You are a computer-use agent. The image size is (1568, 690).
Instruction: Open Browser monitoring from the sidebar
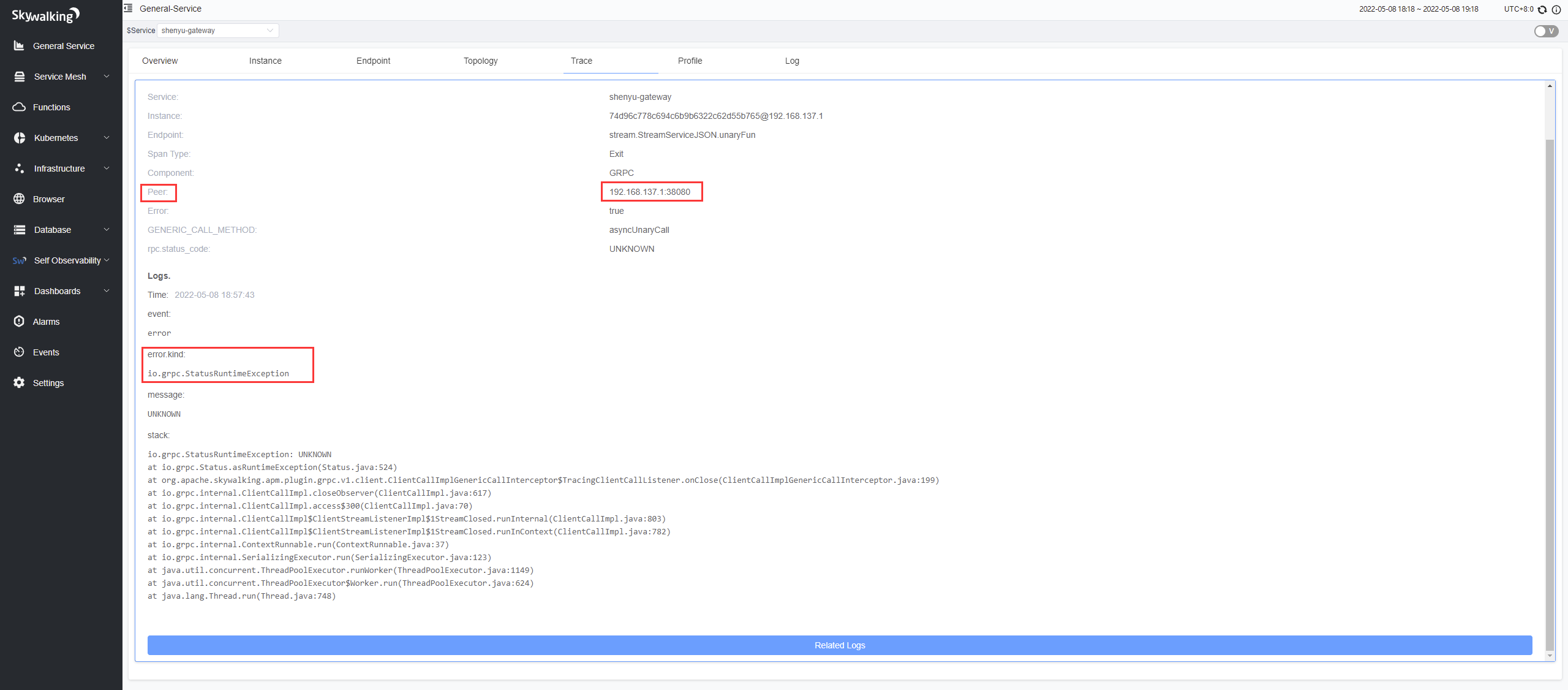(48, 199)
